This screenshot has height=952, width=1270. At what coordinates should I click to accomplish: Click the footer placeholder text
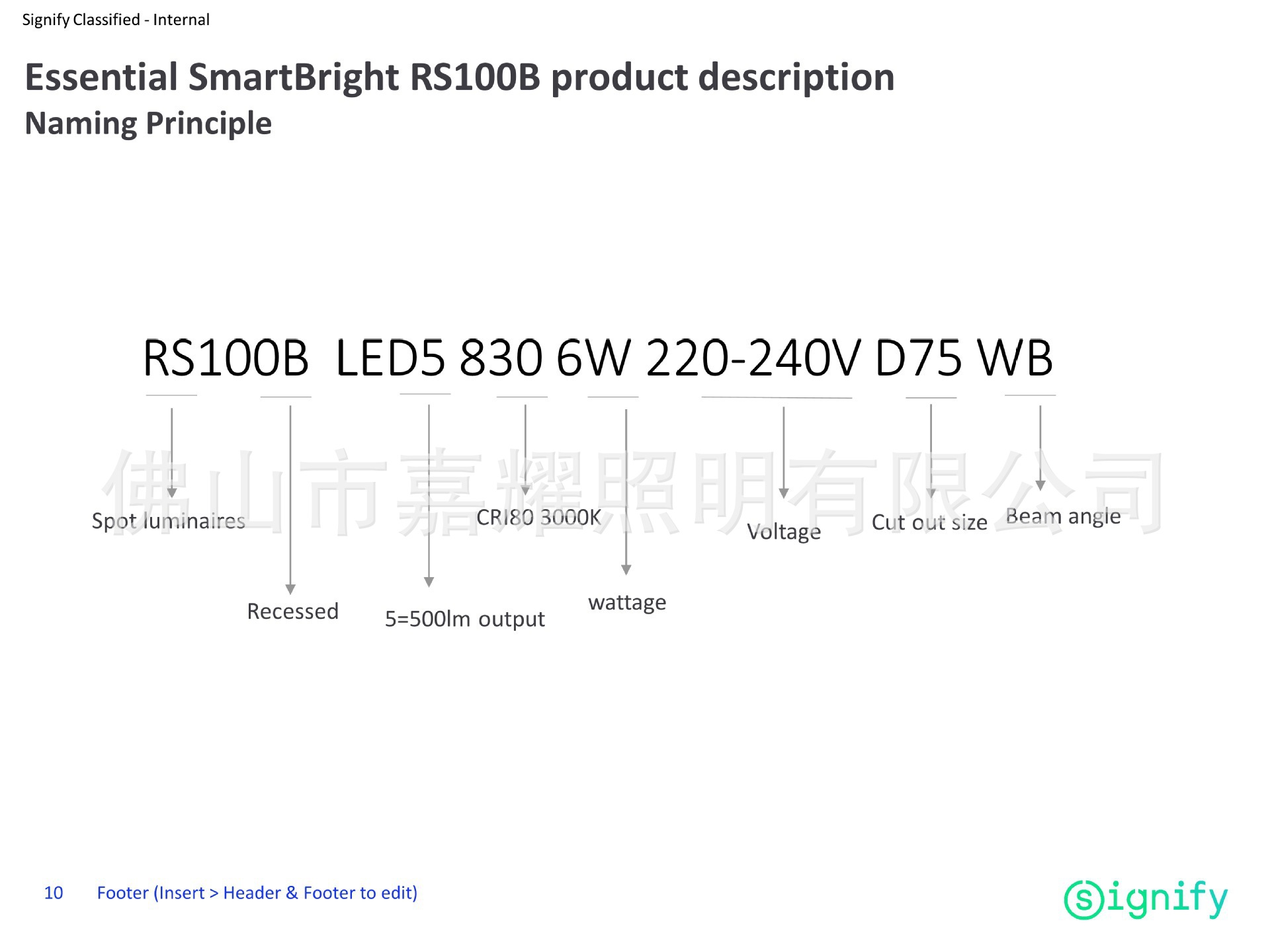click(257, 893)
